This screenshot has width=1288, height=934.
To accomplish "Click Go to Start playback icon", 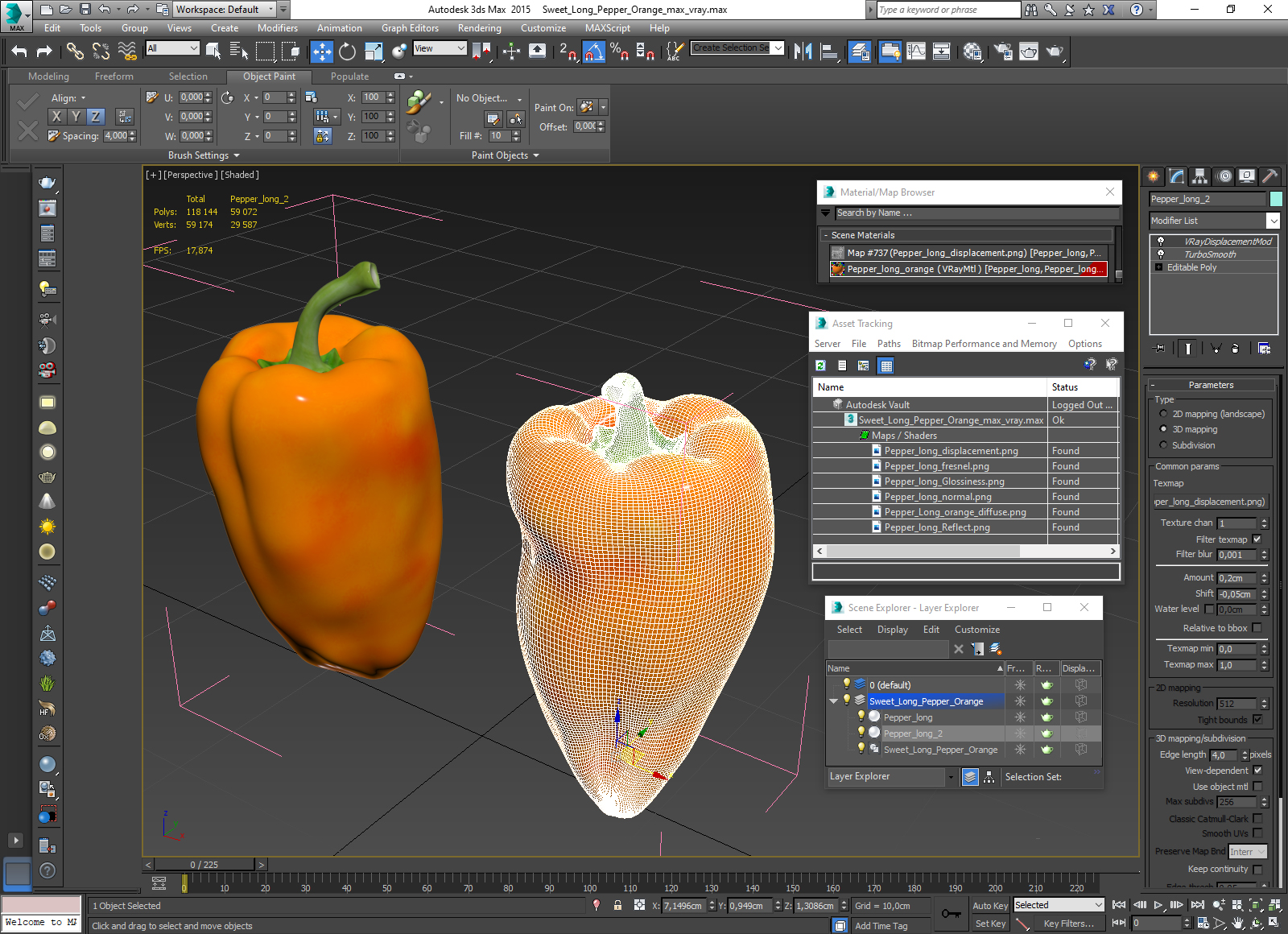I will 1119,905.
